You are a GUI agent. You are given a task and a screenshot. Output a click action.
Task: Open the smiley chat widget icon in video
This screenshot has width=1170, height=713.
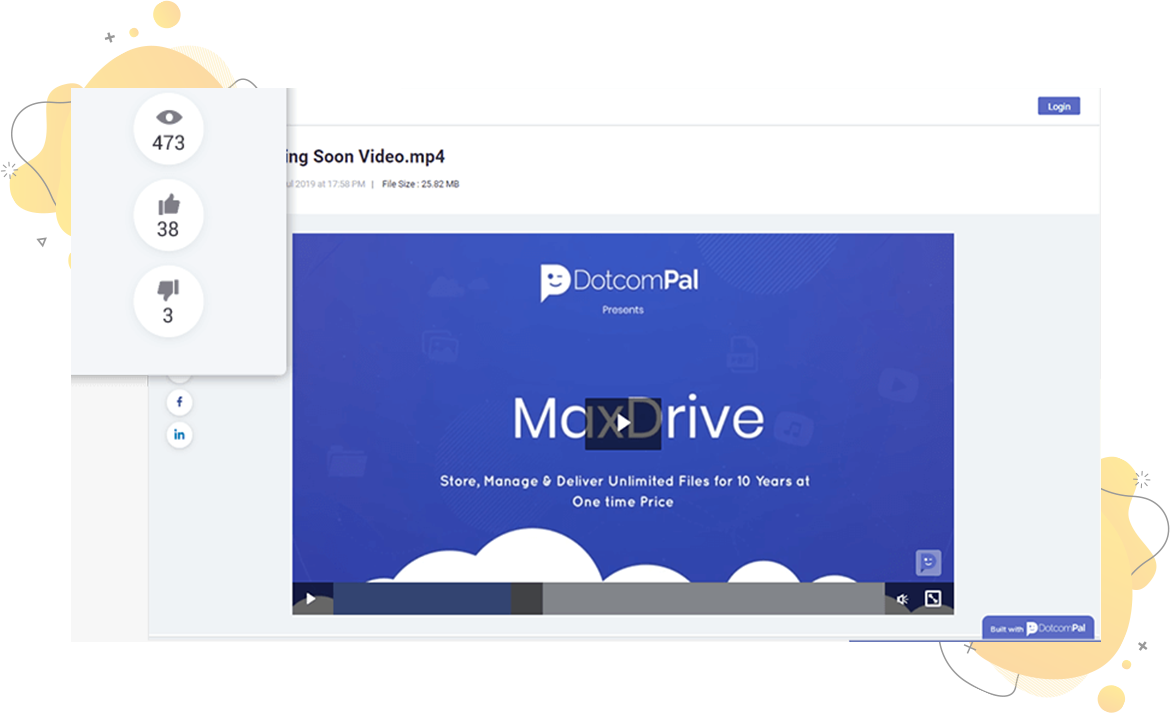pos(928,563)
